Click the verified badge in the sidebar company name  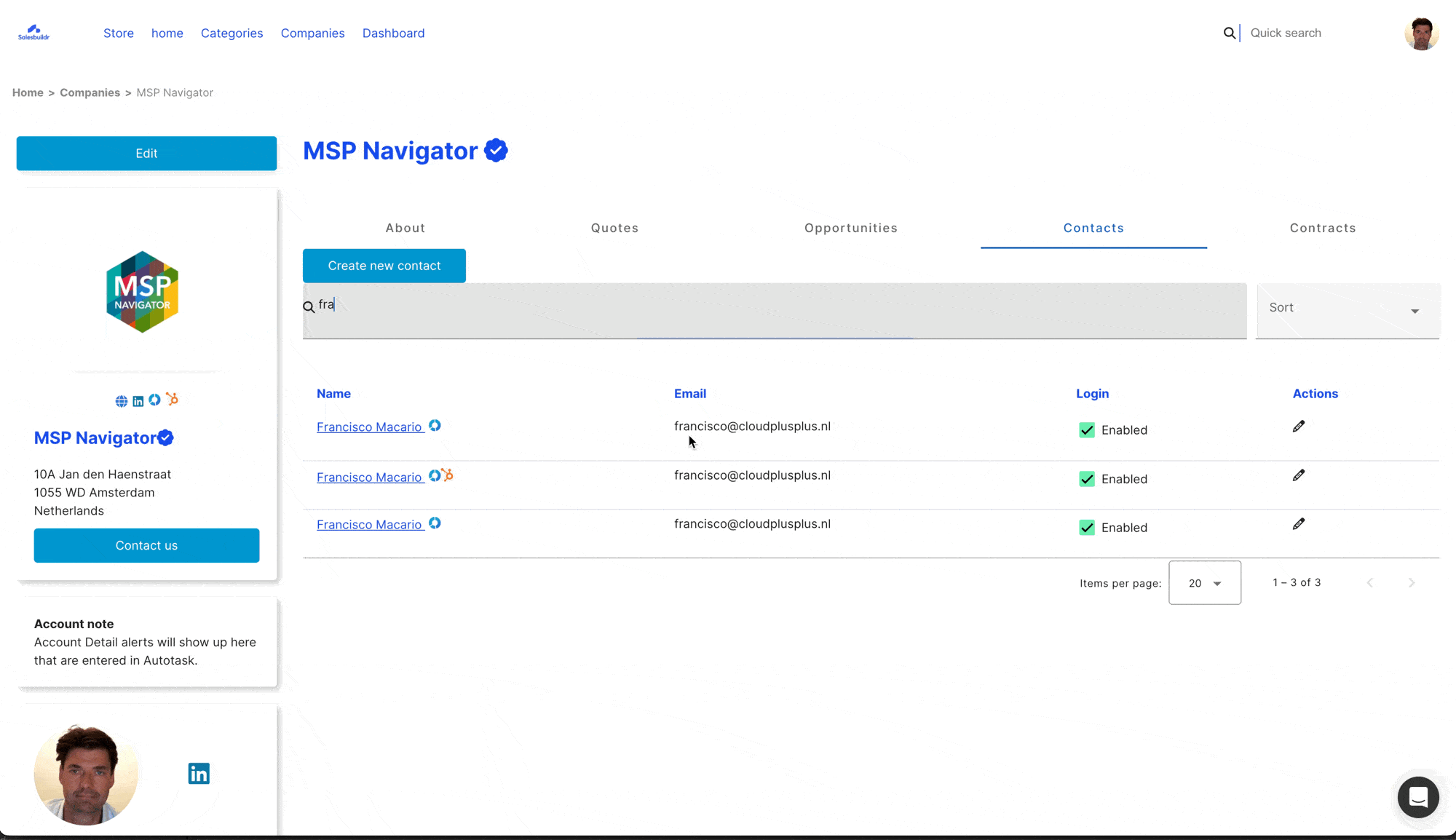pyautogui.click(x=166, y=437)
